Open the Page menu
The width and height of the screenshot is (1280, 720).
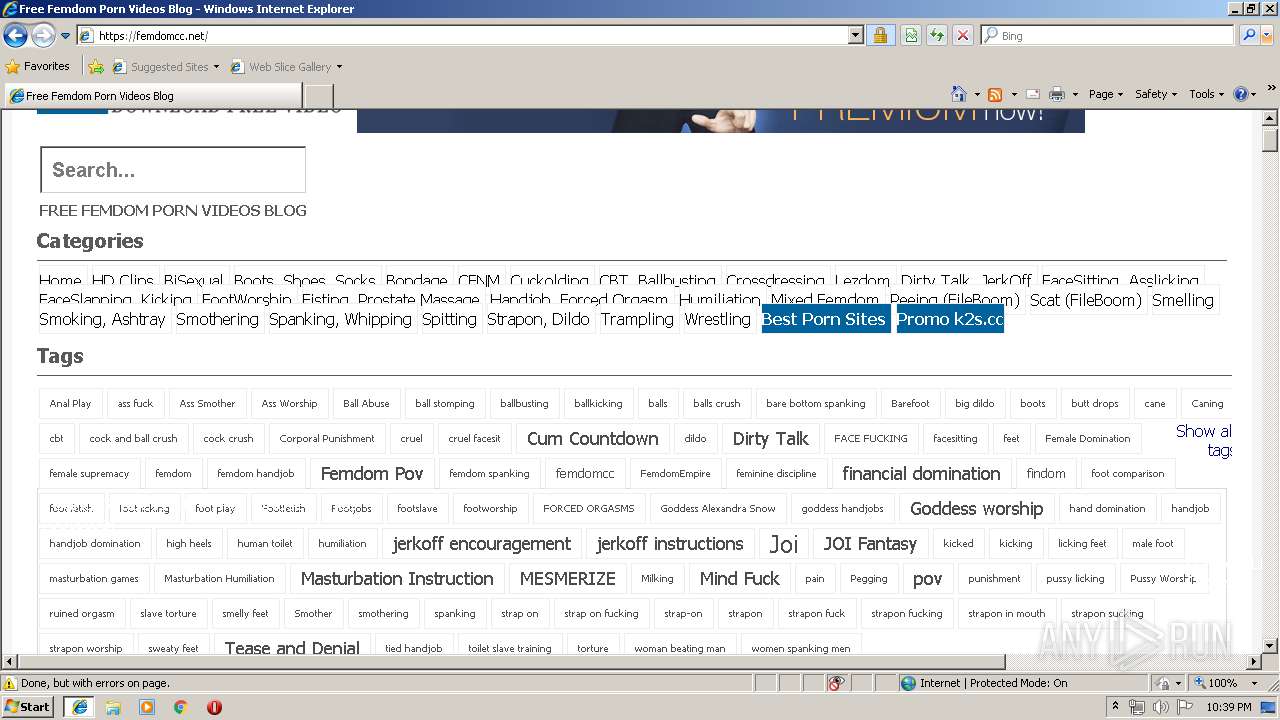pyautogui.click(x=1105, y=94)
